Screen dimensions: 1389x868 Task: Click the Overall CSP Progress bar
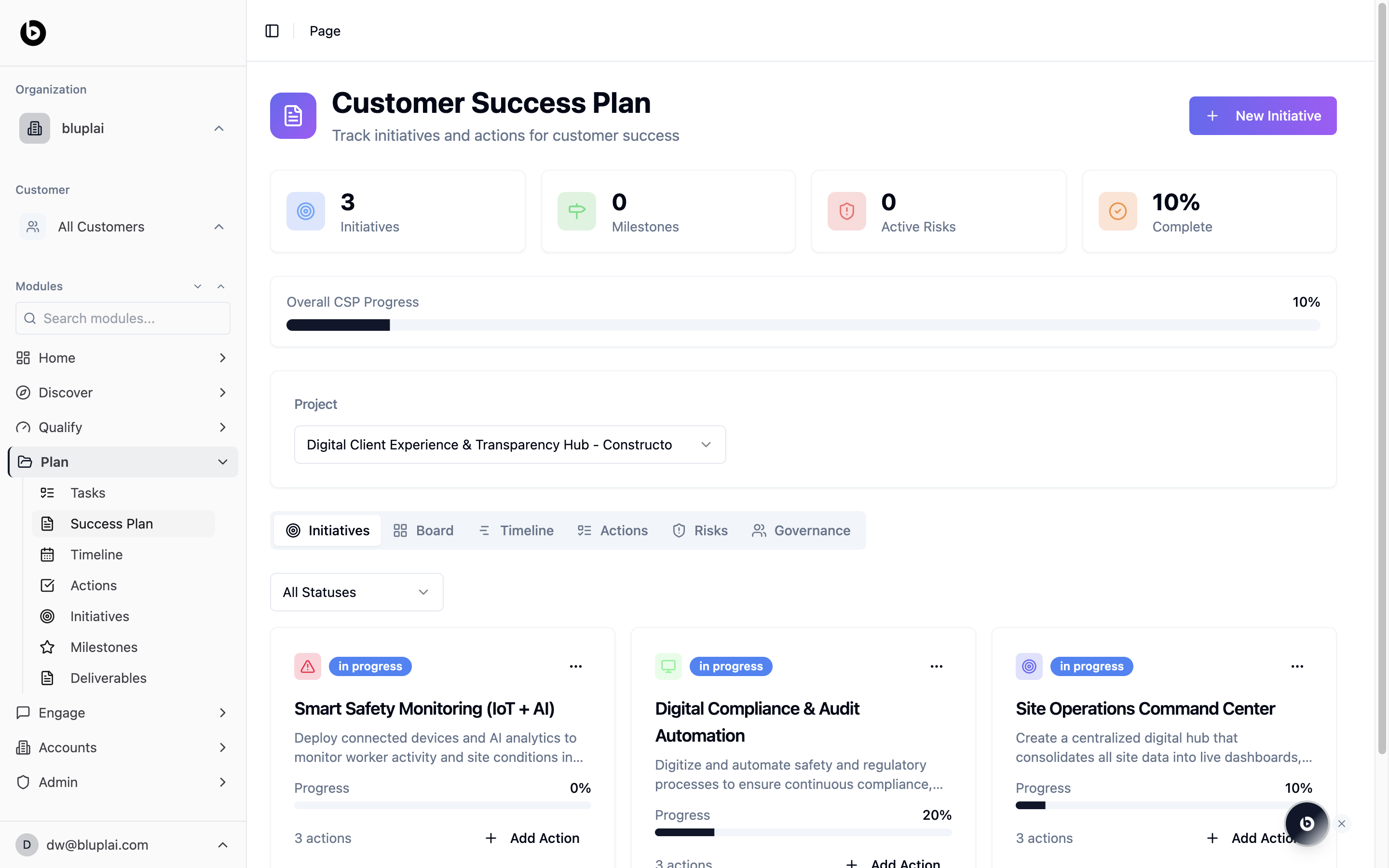(x=803, y=325)
